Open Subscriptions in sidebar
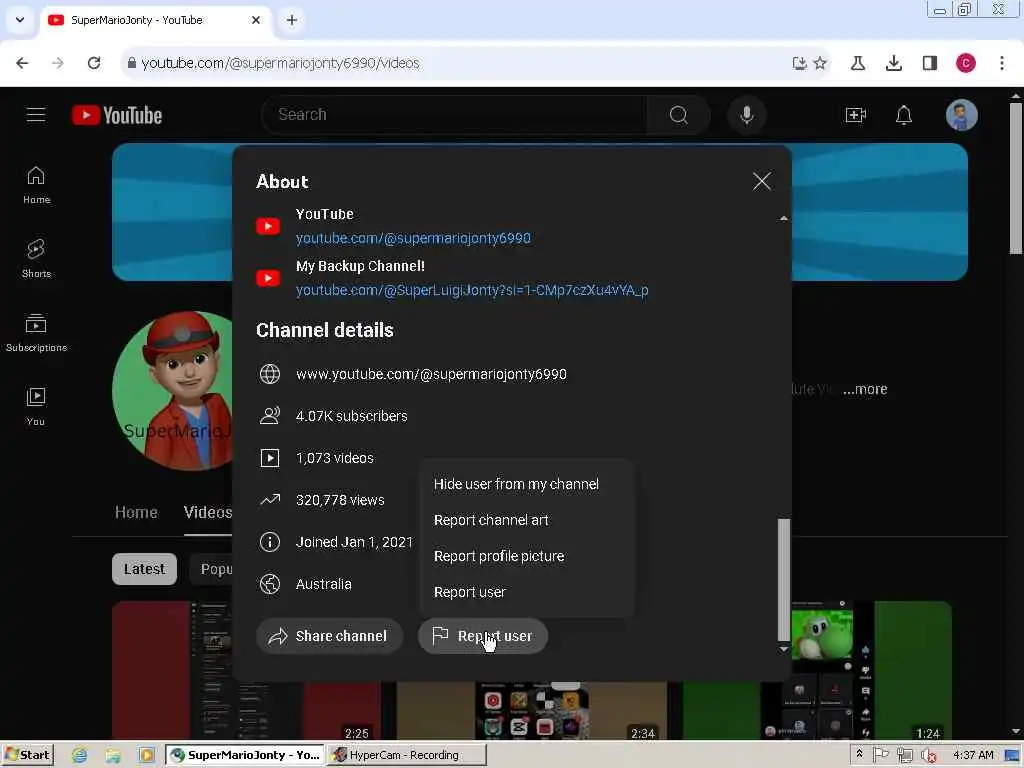The image size is (1024, 768). (x=36, y=333)
